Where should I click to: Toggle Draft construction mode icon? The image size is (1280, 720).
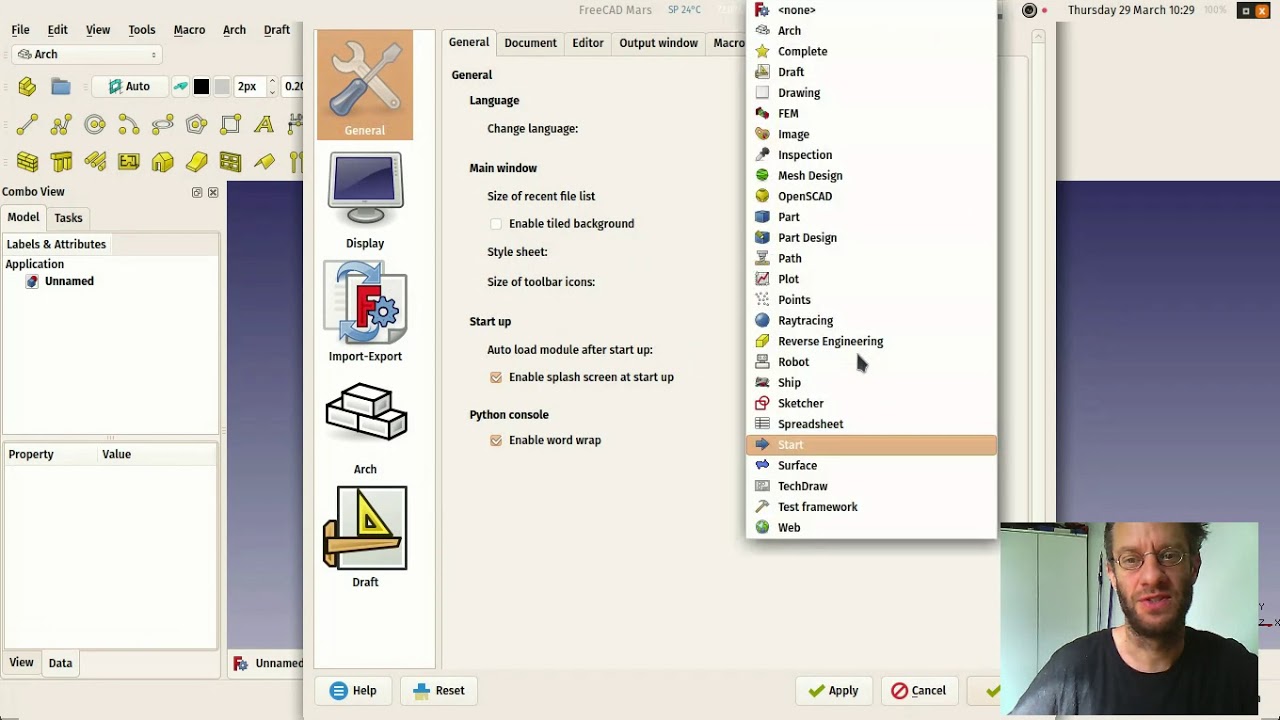(x=181, y=87)
